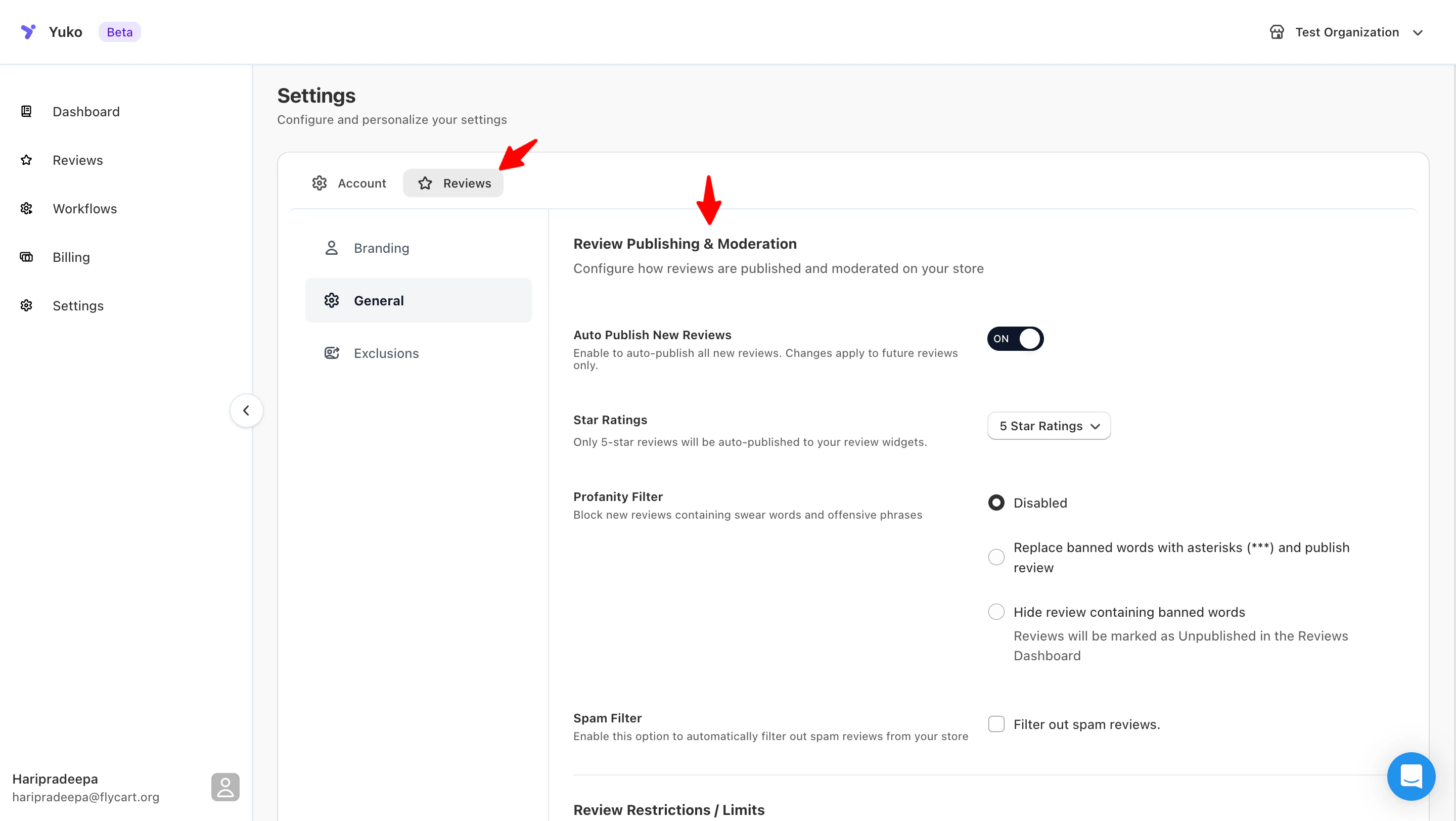Click the Branding person icon

pyautogui.click(x=332, y=248)
